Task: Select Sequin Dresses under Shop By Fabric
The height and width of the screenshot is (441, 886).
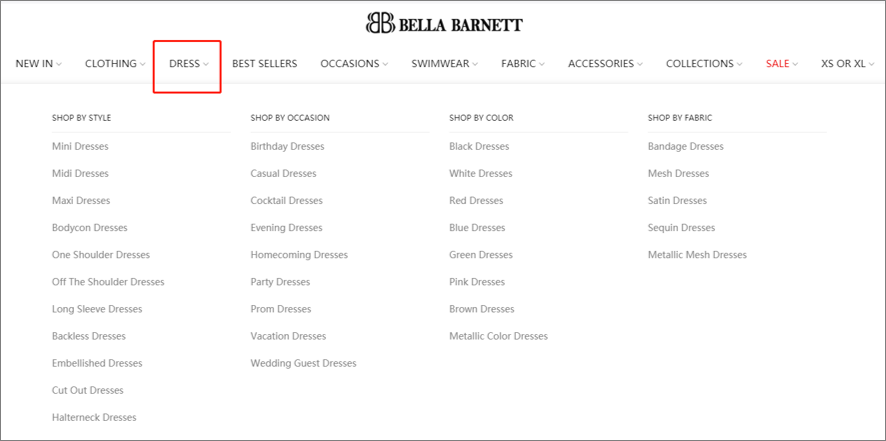Action: 681,228
